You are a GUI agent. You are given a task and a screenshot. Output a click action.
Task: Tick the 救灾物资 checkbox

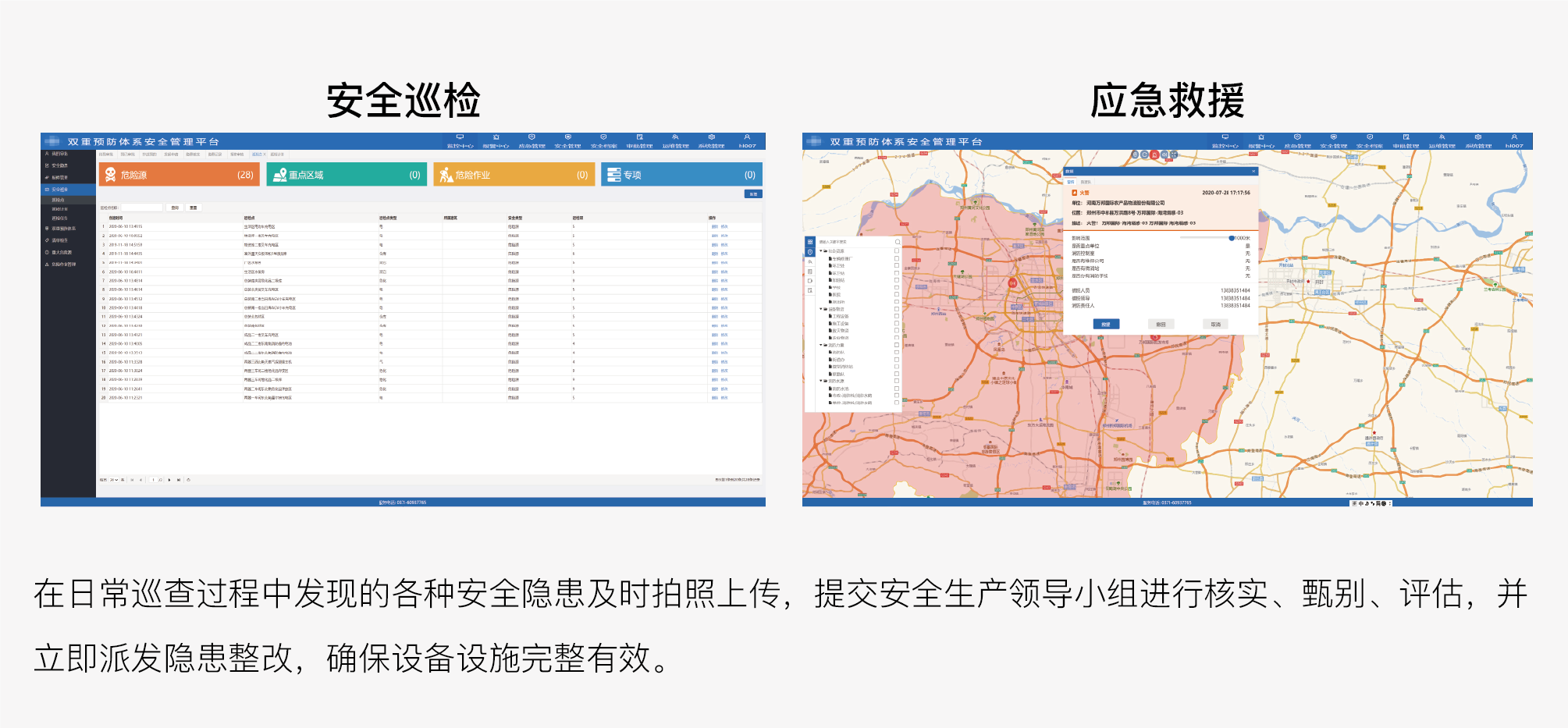point(897,330)
